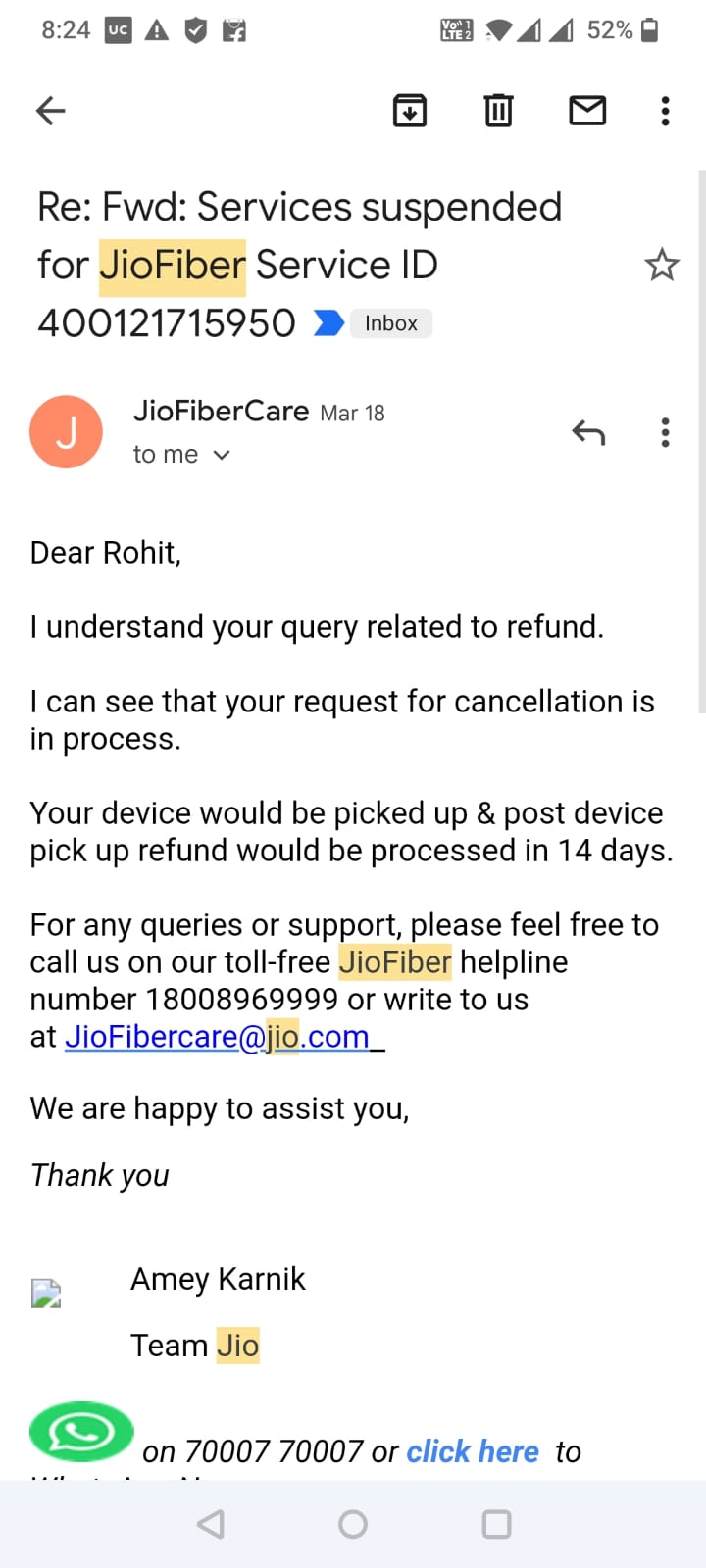The image size is (706, 1568).
Task: Tap the helpline number 18008969999
Action: point(242,1000)
